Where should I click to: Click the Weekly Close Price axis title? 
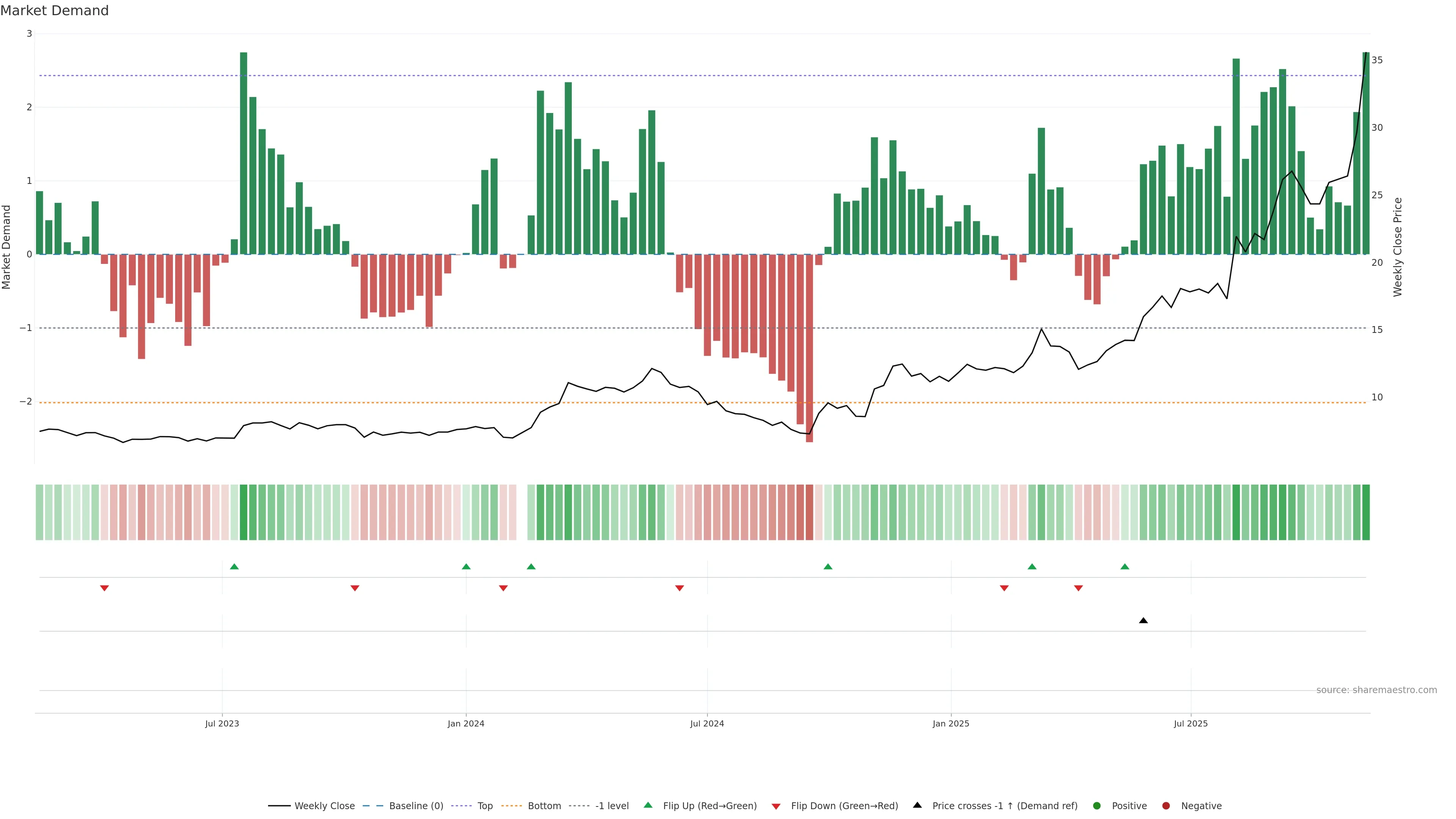1398,247
